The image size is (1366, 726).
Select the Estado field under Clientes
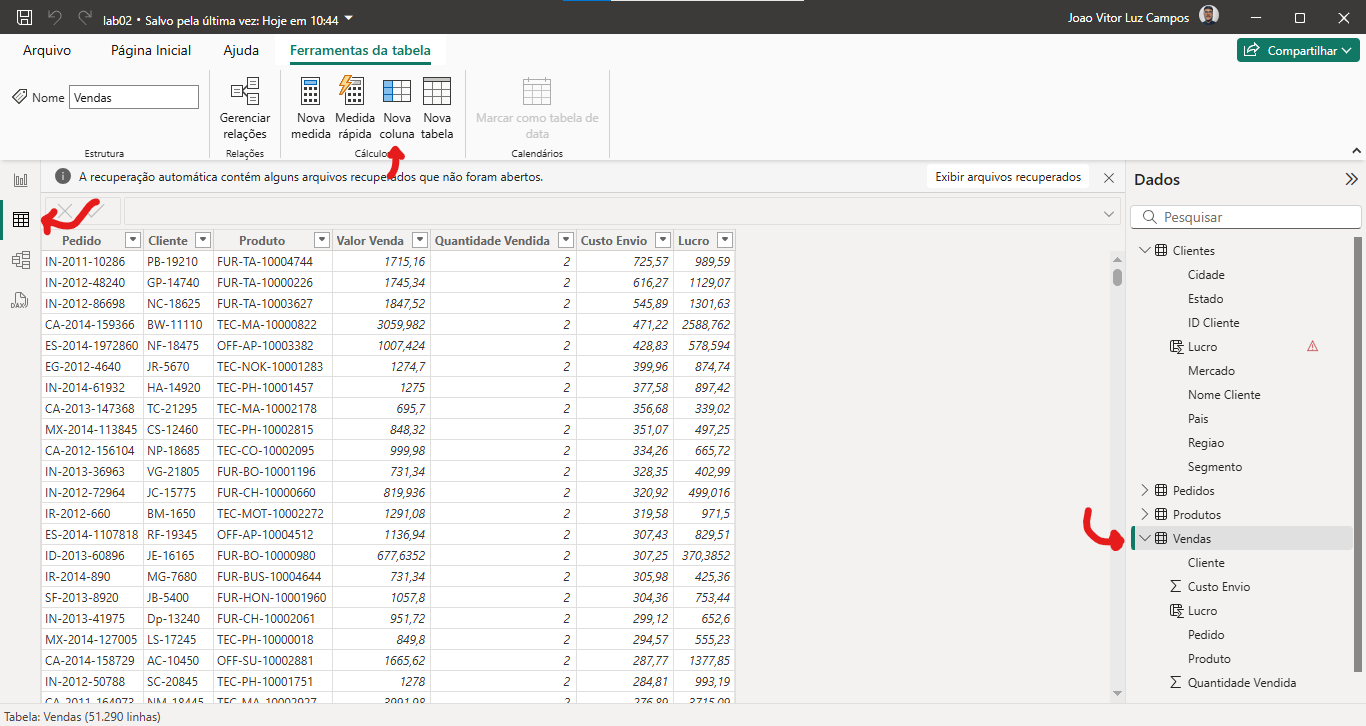pos(1205,299)
